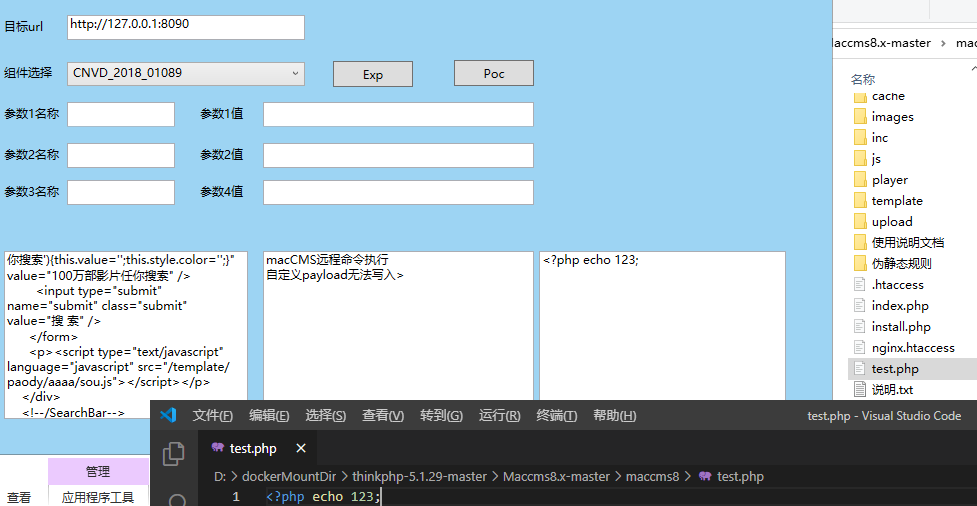Focus the 参数1名称 input box
977x506 pixels.
tap(121, 115)
